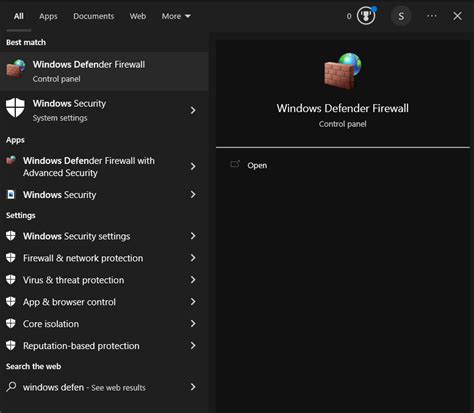474x413 pixels.
Task: Expand Core isolation chevron
Action: [193, 323]
